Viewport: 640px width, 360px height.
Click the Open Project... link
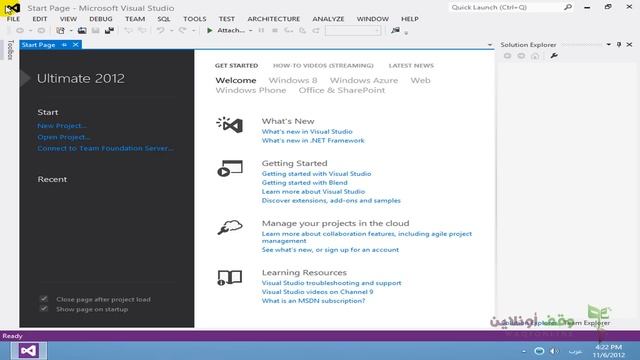tap(64, 137)
